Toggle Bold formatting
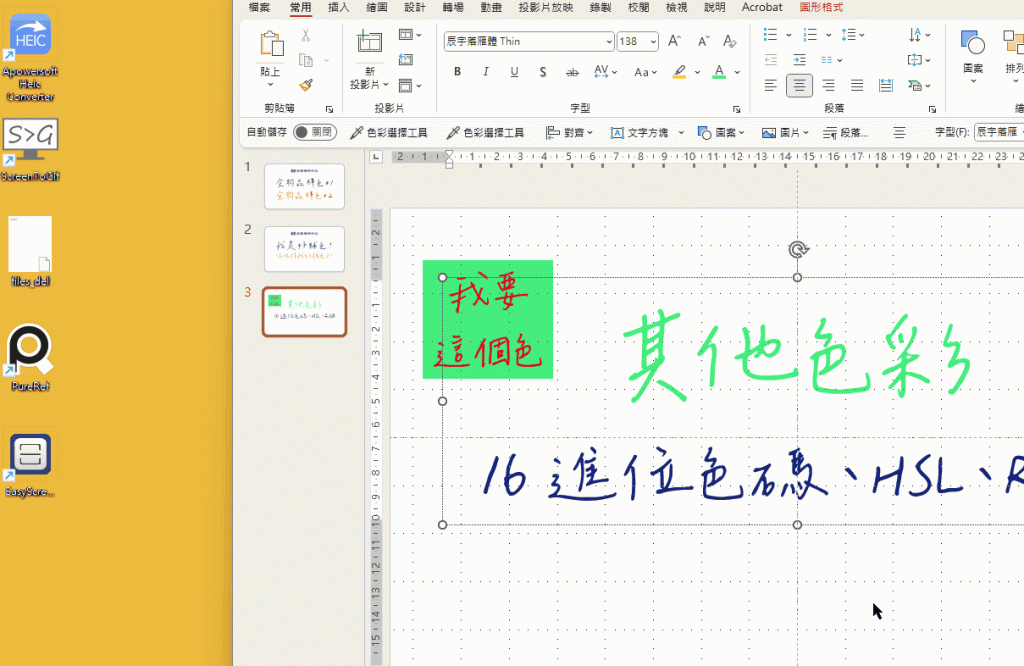The height and width of the screenshot is (666, 1024). click(457, 72)
